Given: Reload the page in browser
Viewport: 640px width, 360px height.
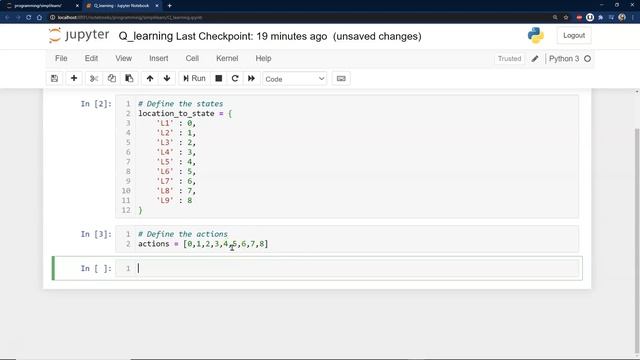Looking at the screenshot, I should coord(29,18).
